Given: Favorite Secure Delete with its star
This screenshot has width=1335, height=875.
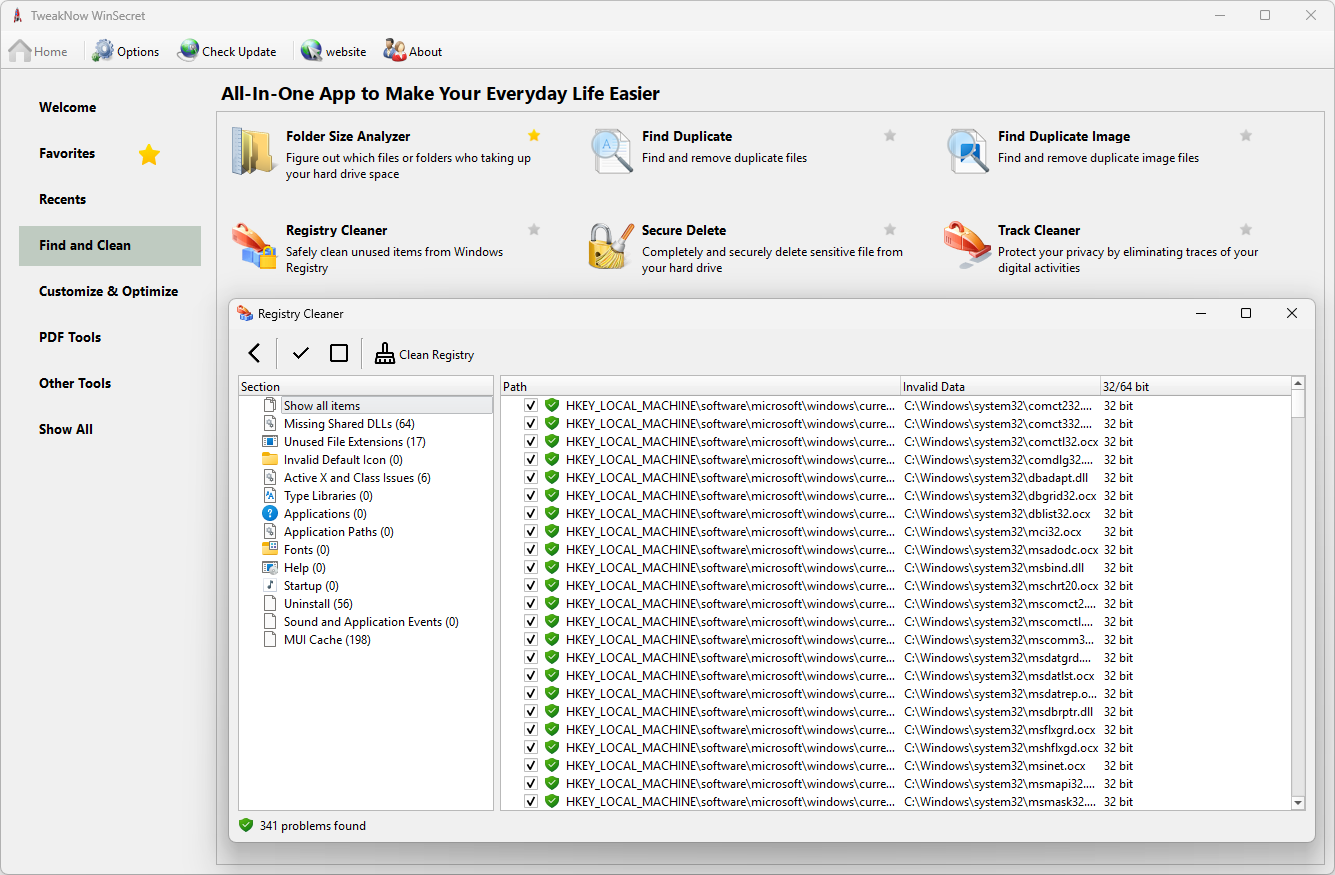Looking at the screenshot, I should pos(890,230).
